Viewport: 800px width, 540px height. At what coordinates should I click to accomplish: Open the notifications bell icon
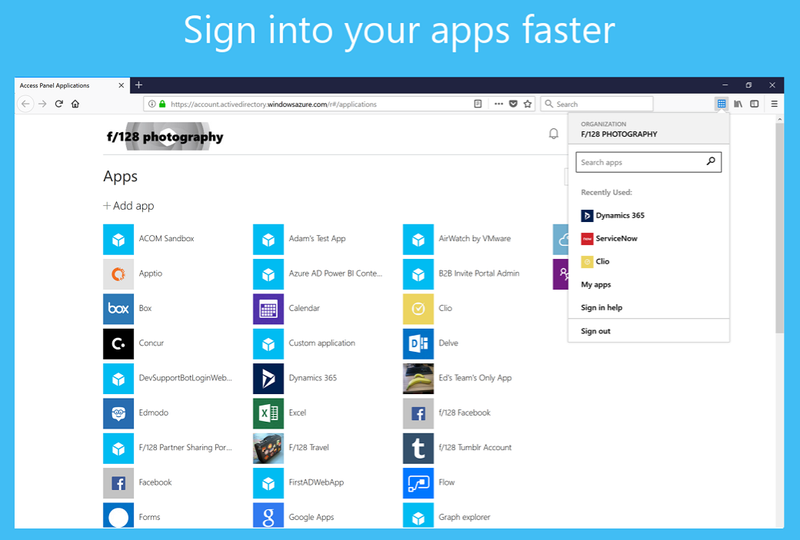pos(554,134)
